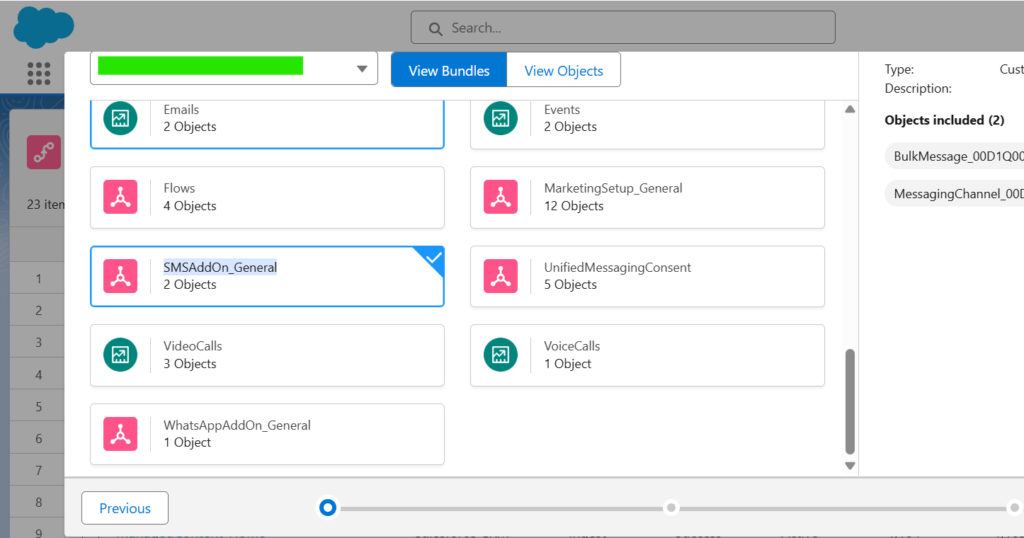This screenshot has height=538, width=1024.
Task: Click the magnifier icon in search bar
Action: point(435,29)
